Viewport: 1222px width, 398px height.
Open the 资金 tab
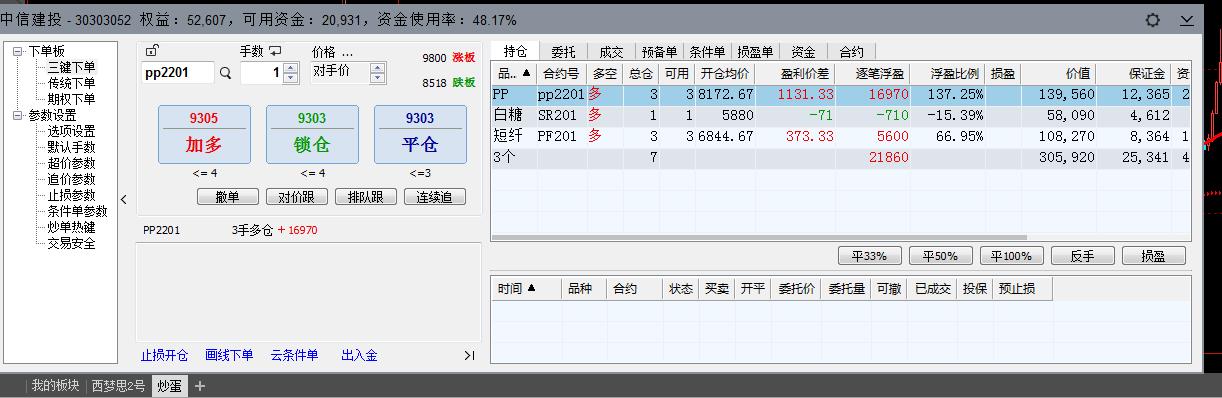(803, 52)
